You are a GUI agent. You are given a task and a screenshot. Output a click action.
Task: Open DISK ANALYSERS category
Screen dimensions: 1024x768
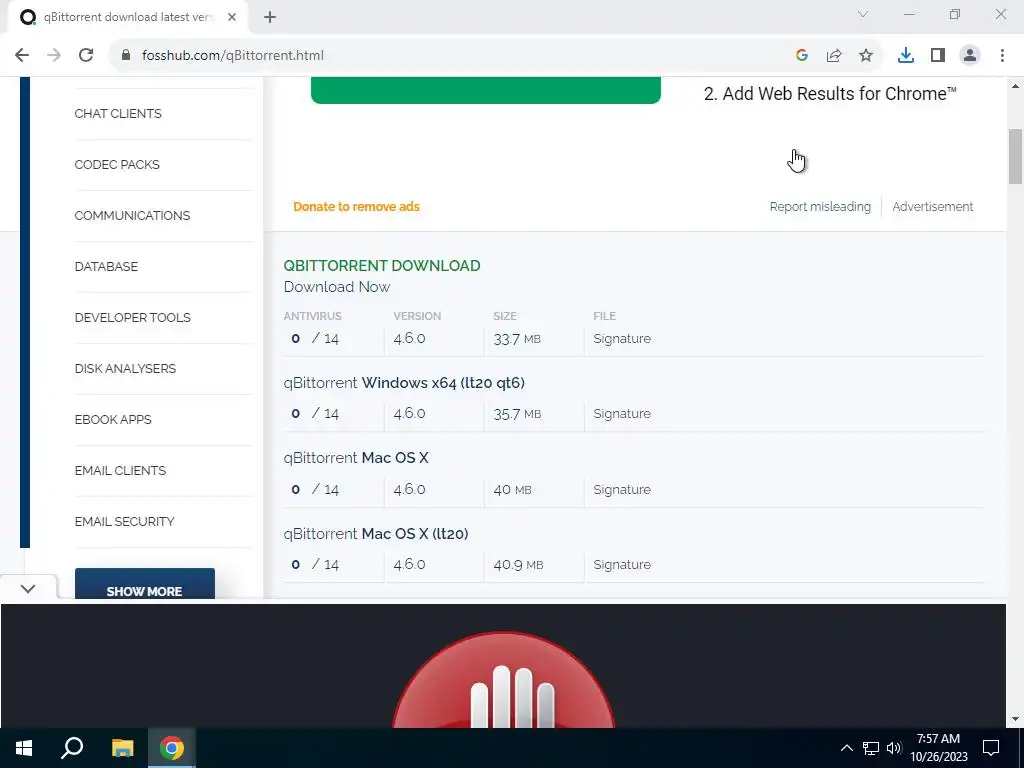(125, 368)
